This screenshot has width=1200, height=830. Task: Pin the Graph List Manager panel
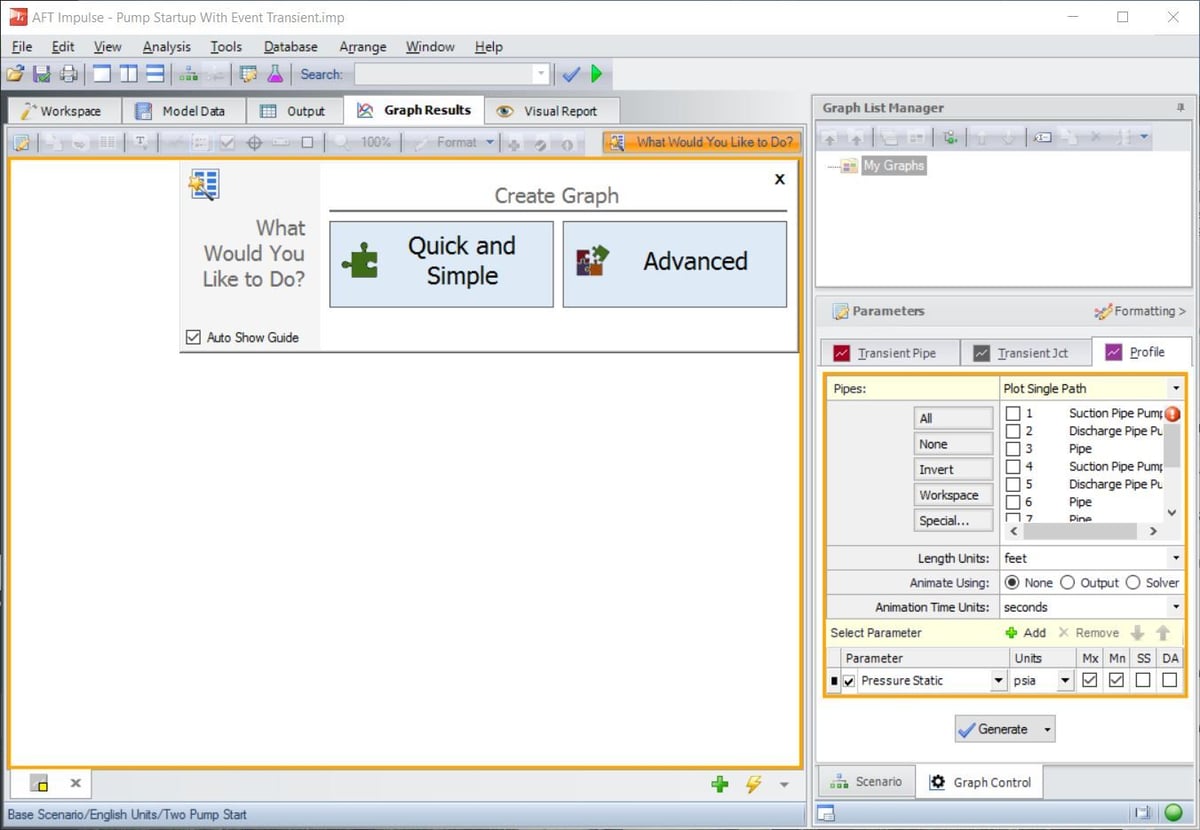pyautogui.click(x=1180, y=107)
